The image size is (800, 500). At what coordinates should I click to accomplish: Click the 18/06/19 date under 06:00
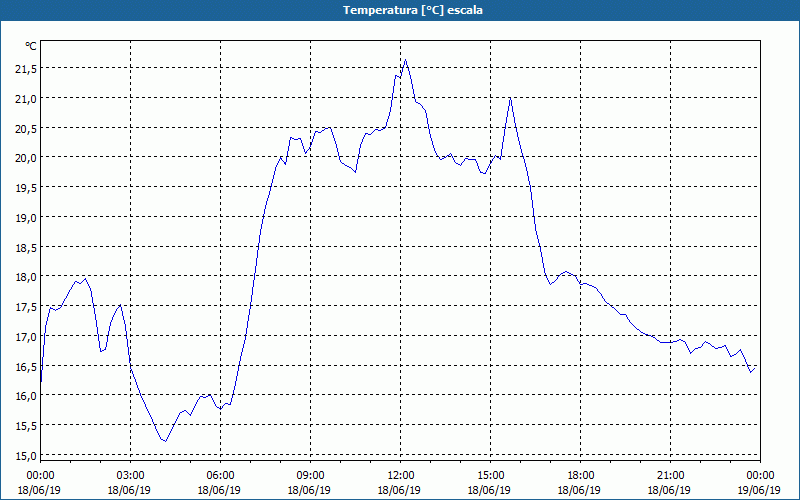point(220,490)
